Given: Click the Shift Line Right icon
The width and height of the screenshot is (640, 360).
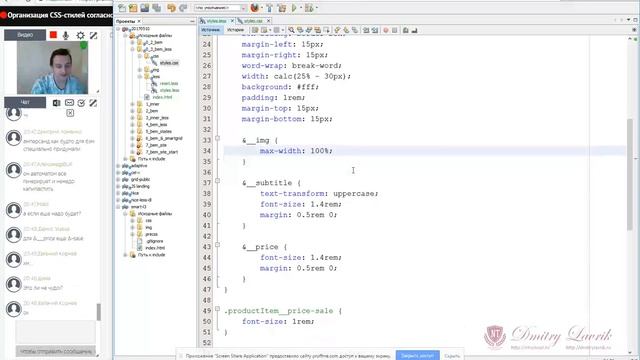Looking at the screenshot, I should (x=375, y=30).
